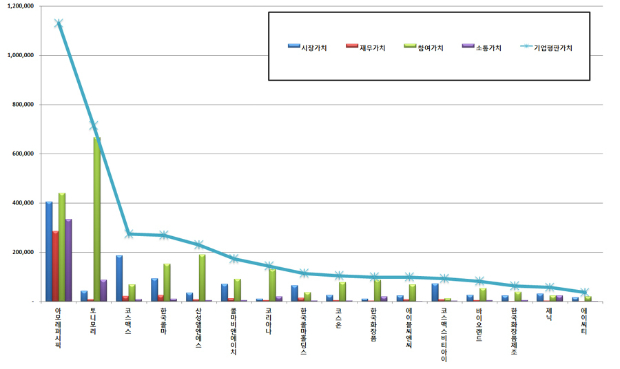The image size is (620, 369).
Task: Select the line star marker above 토니모리
Action: pos(94,126)
